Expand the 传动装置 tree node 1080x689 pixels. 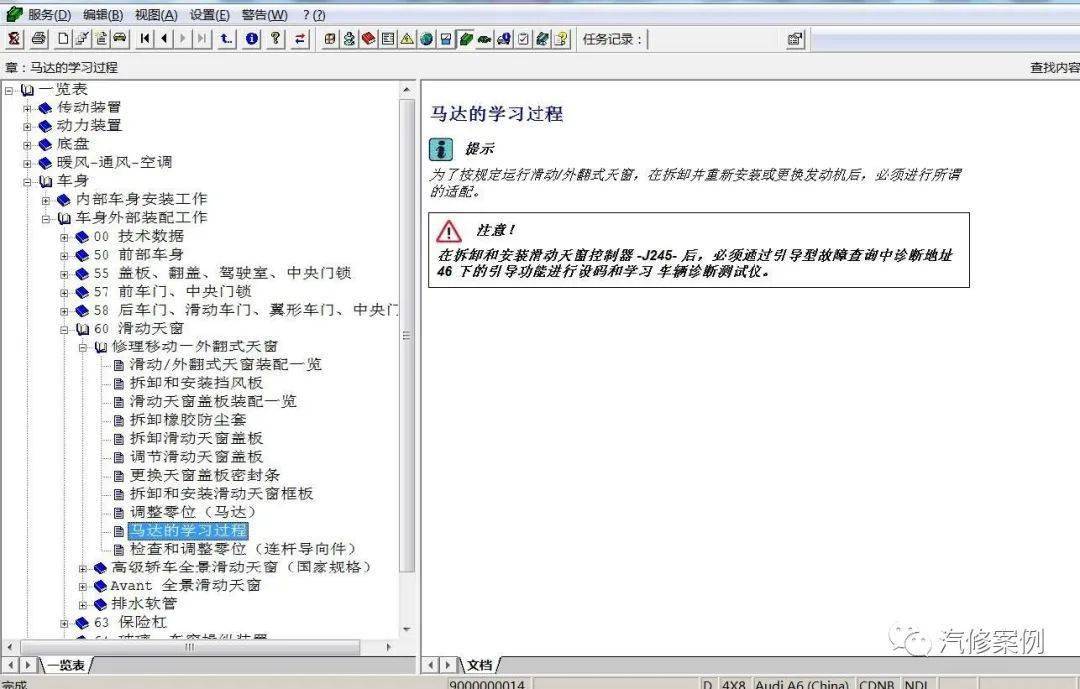point(27,108)
